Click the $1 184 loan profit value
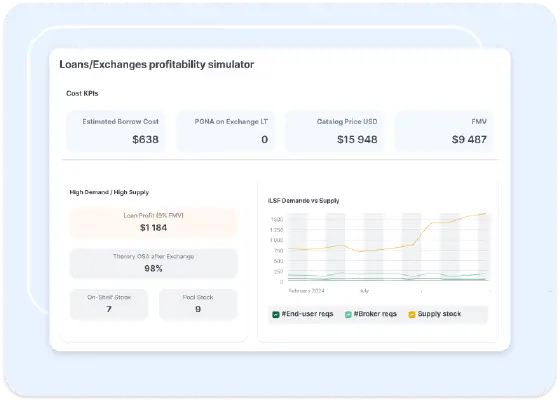The width and height of the screenshot is (560, 402). (154, 227)
